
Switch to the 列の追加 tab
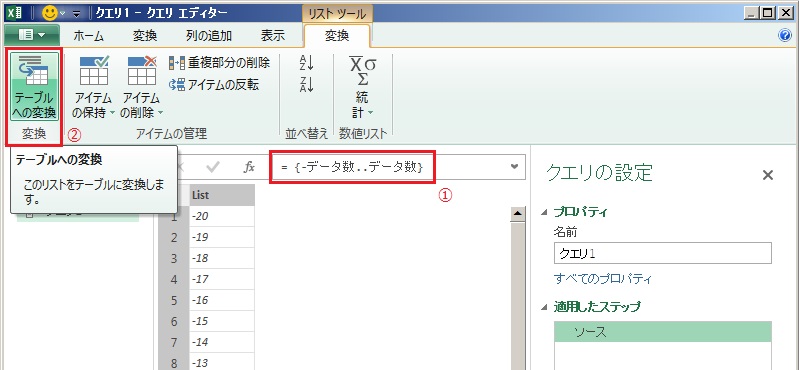(209, 36)
